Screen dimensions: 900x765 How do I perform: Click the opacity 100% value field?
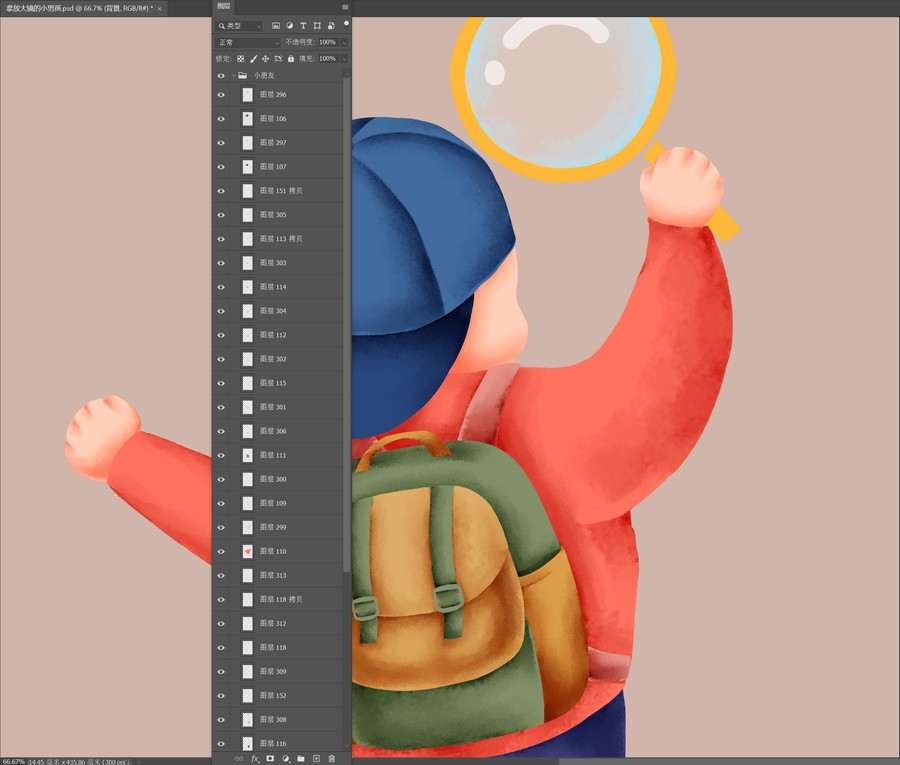(x=328, y=42)
